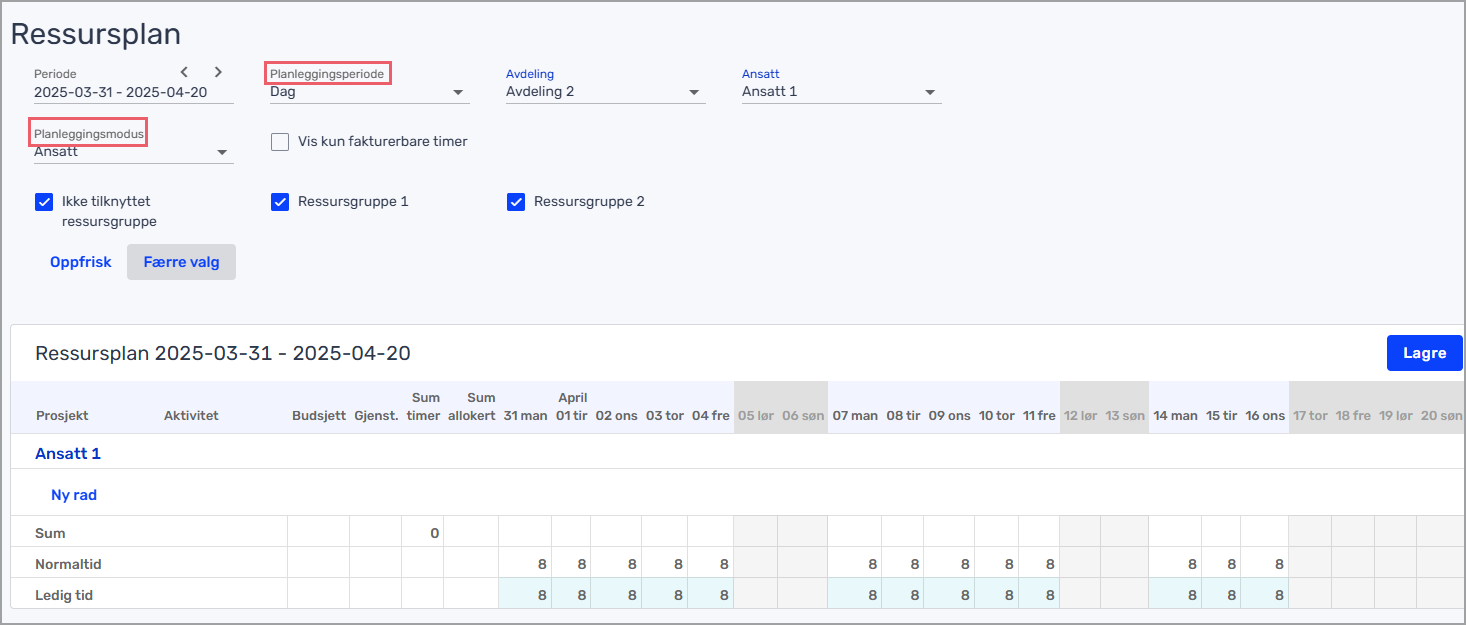
Task: Click Ledig tid cell under 31 man
Action: click(525, 595)
